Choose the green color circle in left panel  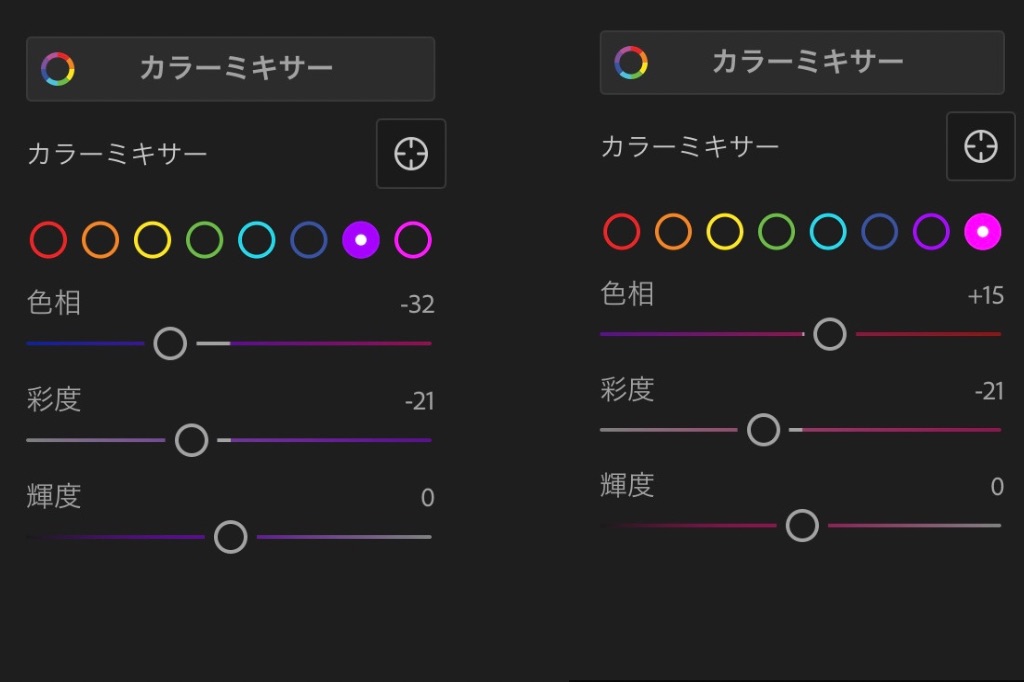point(204,240)
